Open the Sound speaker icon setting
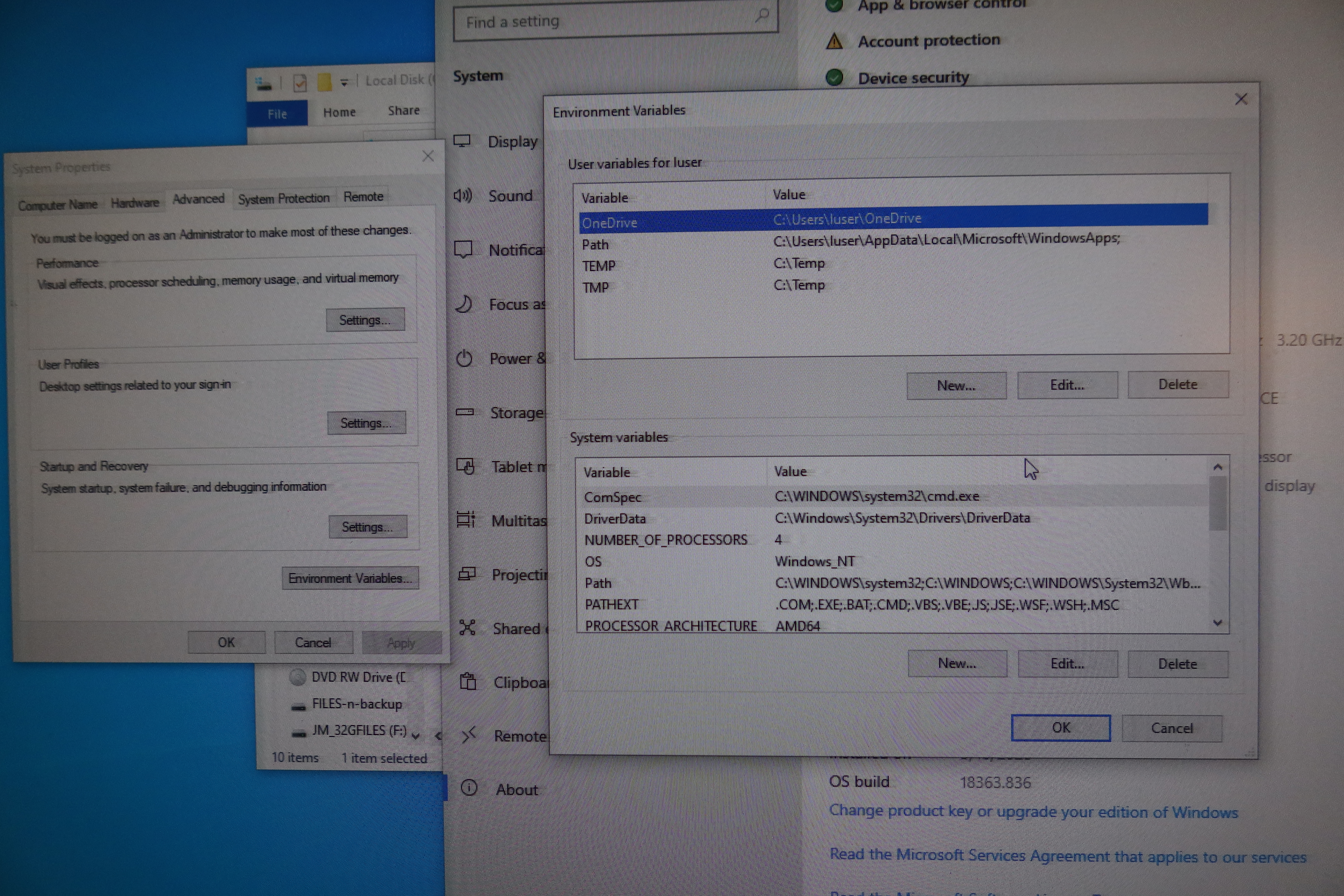Viewport: 1344px width, 896px height. [463, 196]
